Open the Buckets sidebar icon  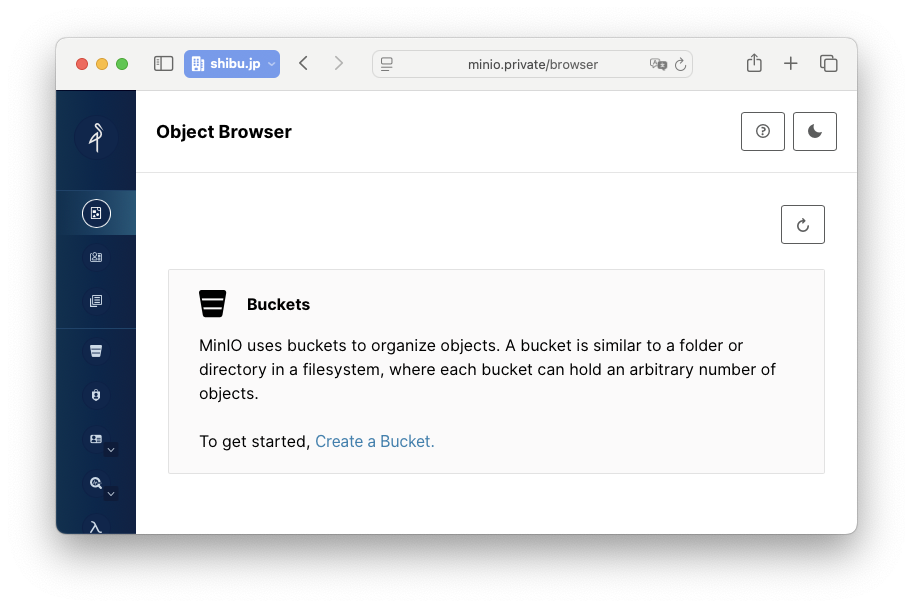96,351
